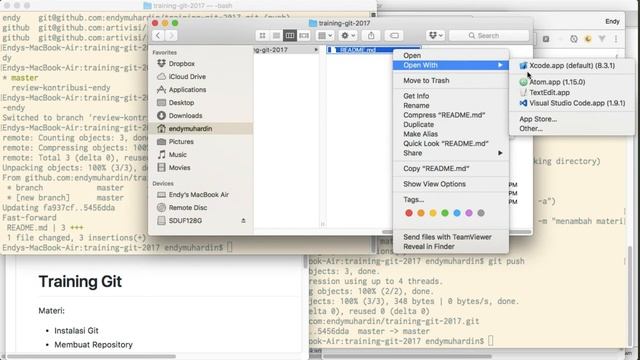Apply the orange tag color
640x360 pixels.
pyautogui.click(x=421, y=213)
